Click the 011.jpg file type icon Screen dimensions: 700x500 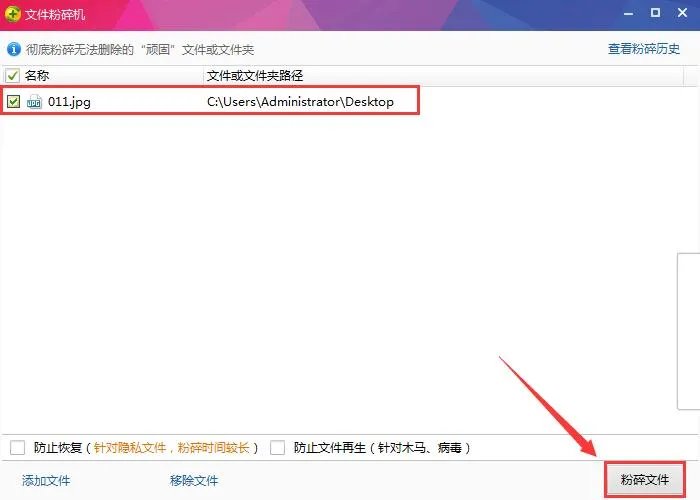click(34, 102)
